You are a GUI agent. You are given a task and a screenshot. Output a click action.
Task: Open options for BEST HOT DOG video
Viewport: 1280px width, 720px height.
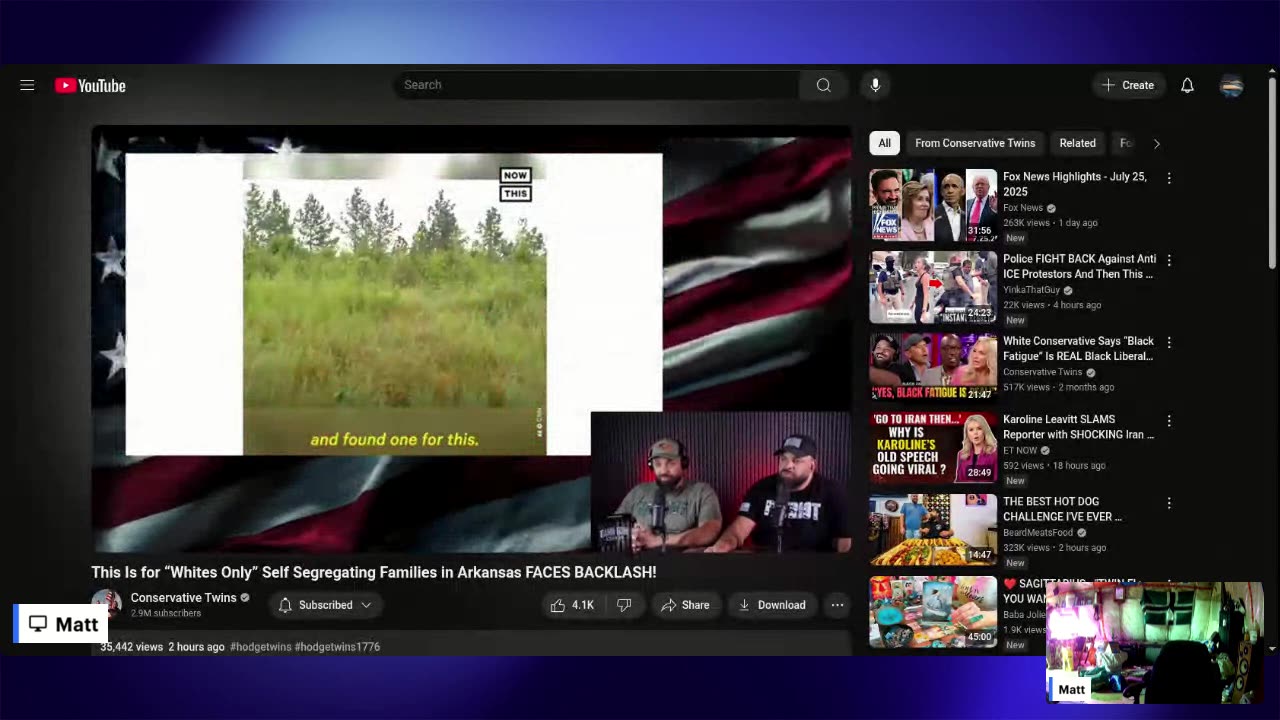point(1169,503)
